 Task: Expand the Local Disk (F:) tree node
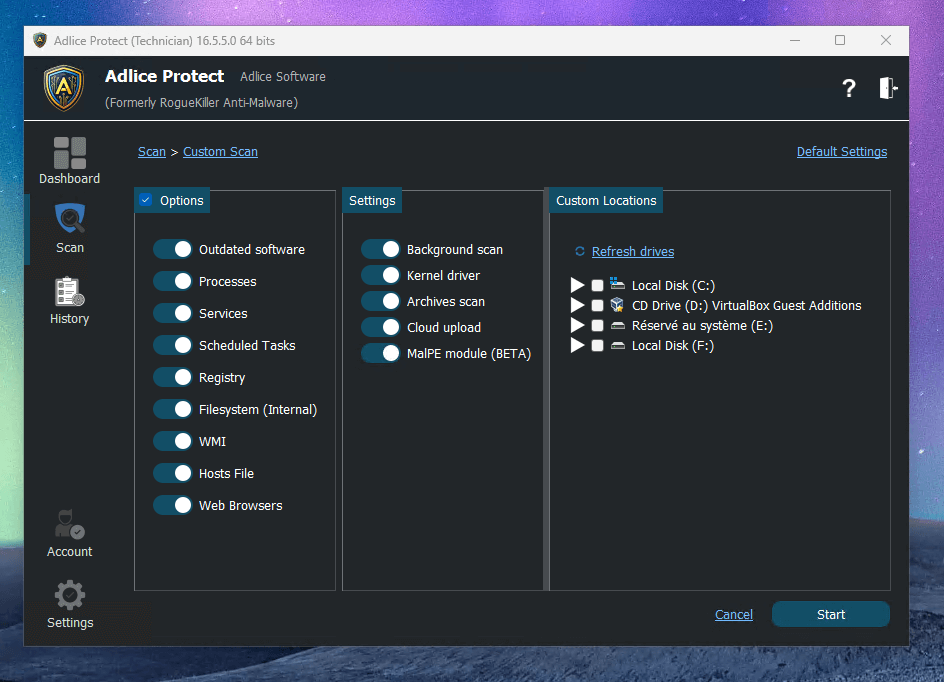point(577,345)
